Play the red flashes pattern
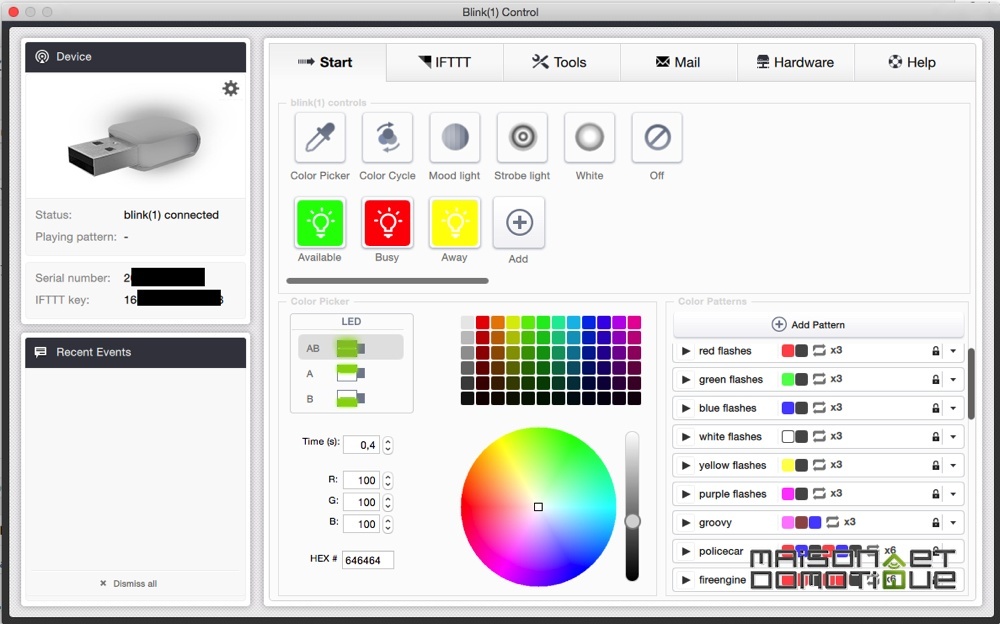The height and width of the screenshot is (624, 1000). pos(686,351)
